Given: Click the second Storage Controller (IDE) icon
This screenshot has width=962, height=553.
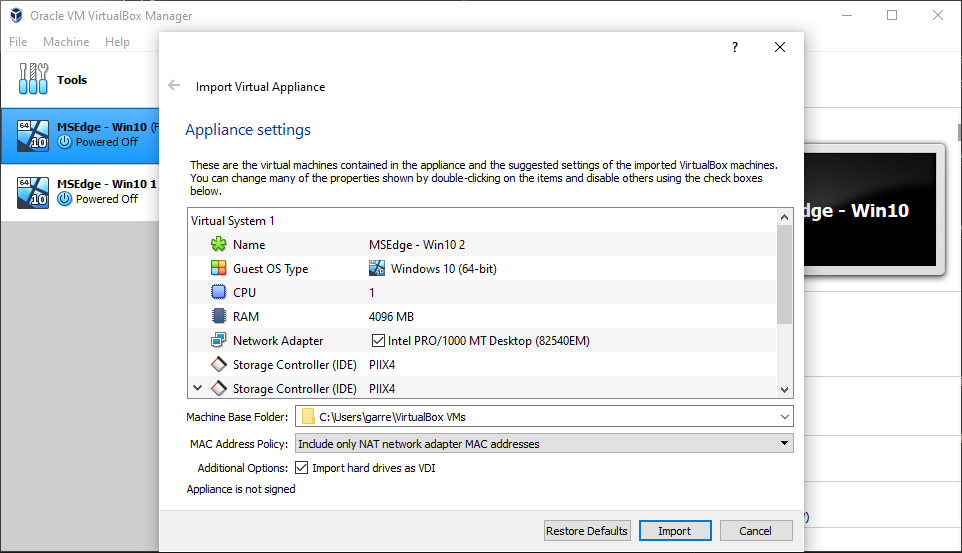Looking at the screenshot, I should 218,388.
